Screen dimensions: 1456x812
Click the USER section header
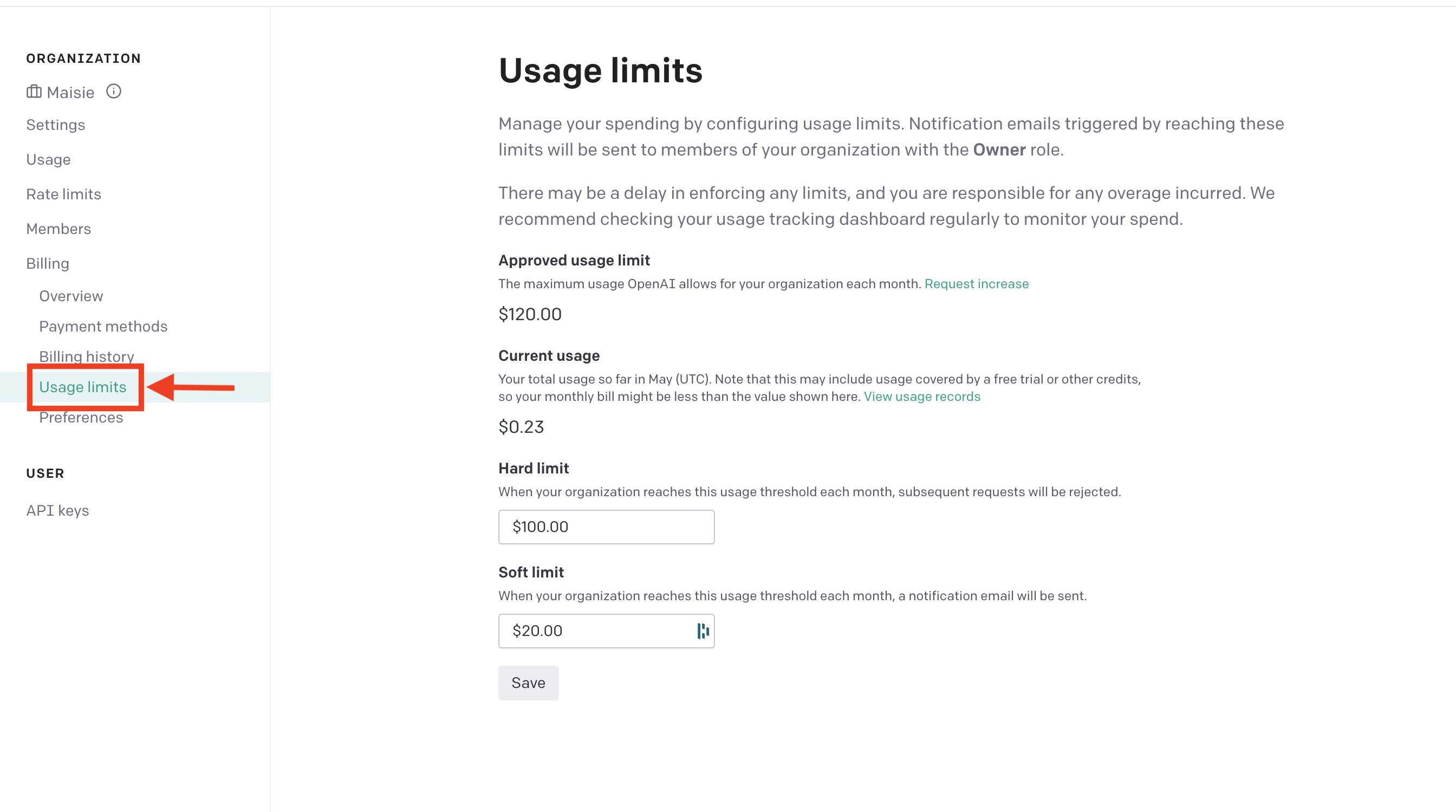pos(44,473)
